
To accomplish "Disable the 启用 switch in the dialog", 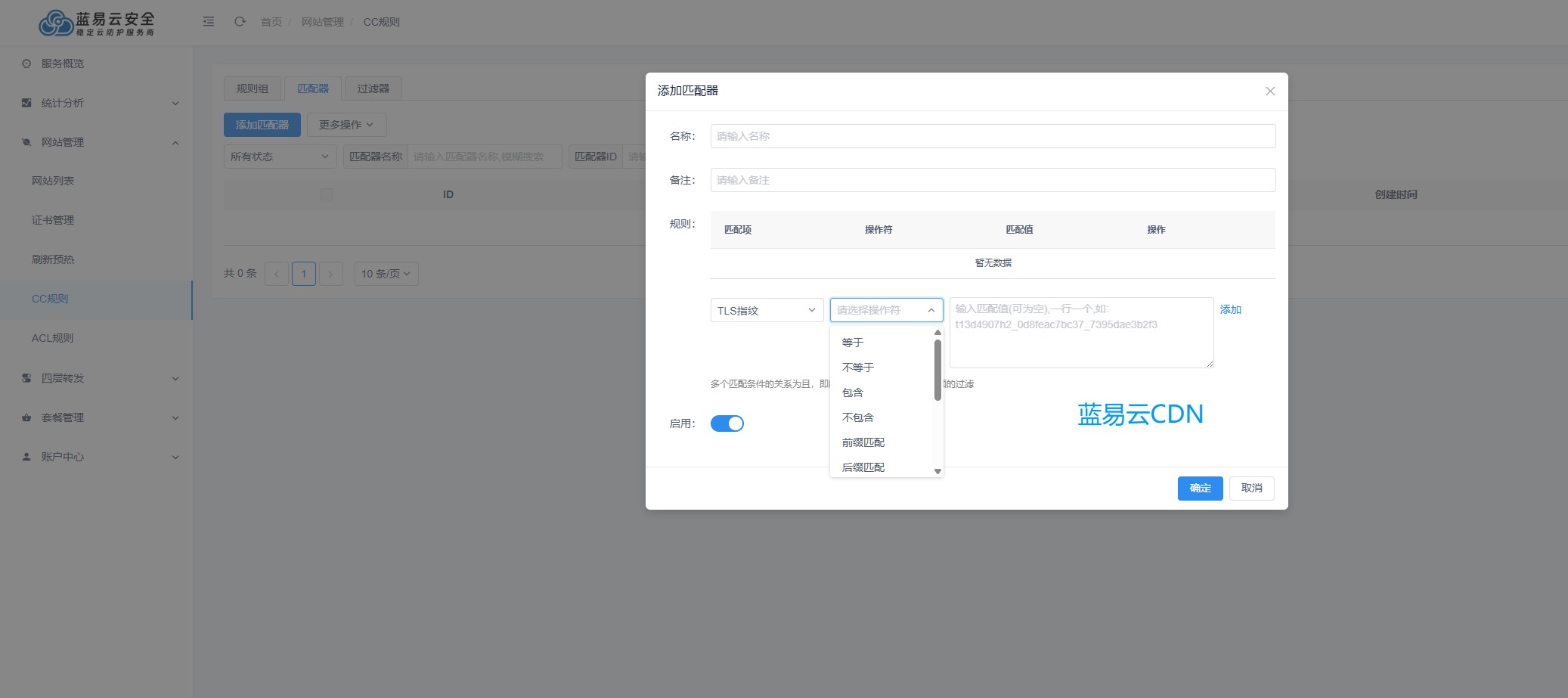I will point(727,423).
